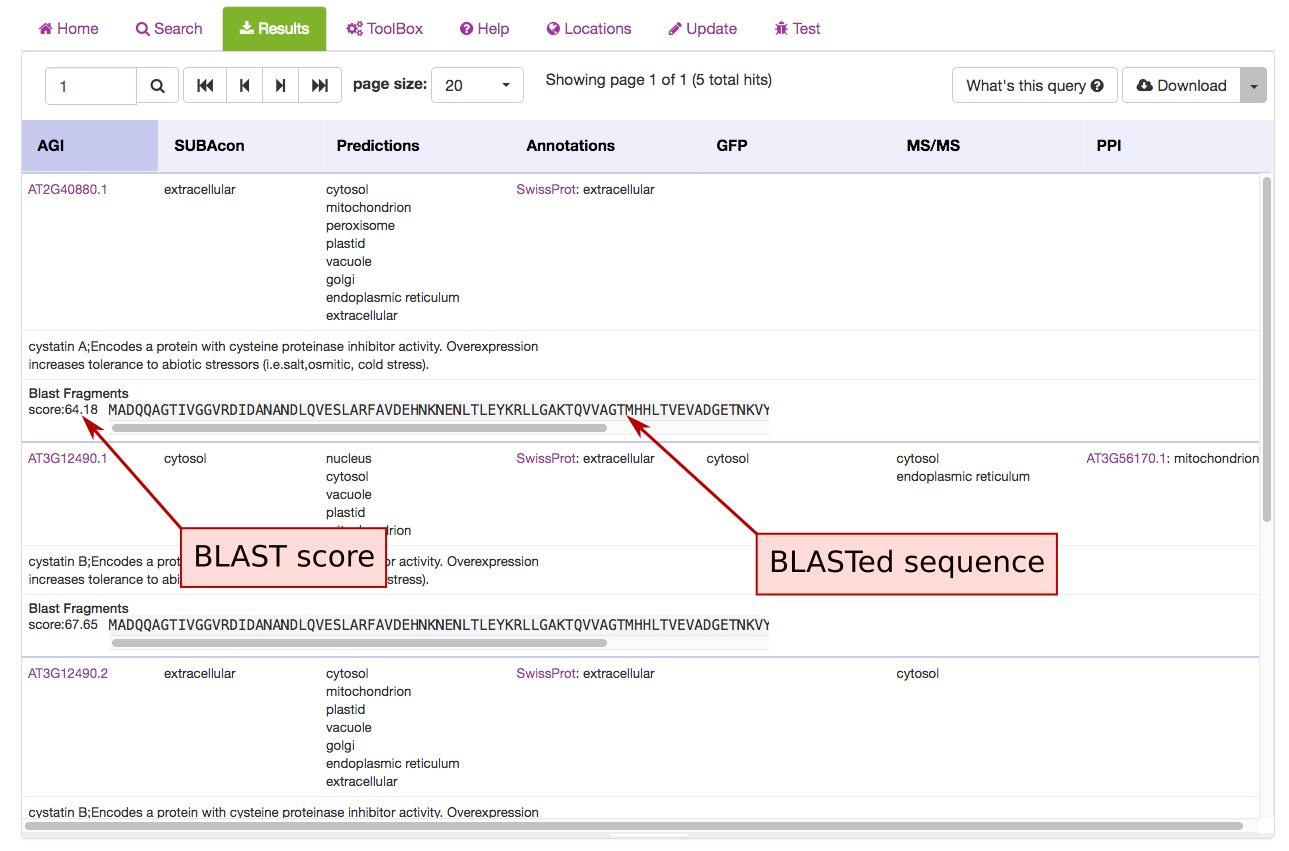This screenshot has height=851, width=1289.
Task: Open the AT2G40880.1 gene link
Action: pyautogui.click(x=68, y=189)
